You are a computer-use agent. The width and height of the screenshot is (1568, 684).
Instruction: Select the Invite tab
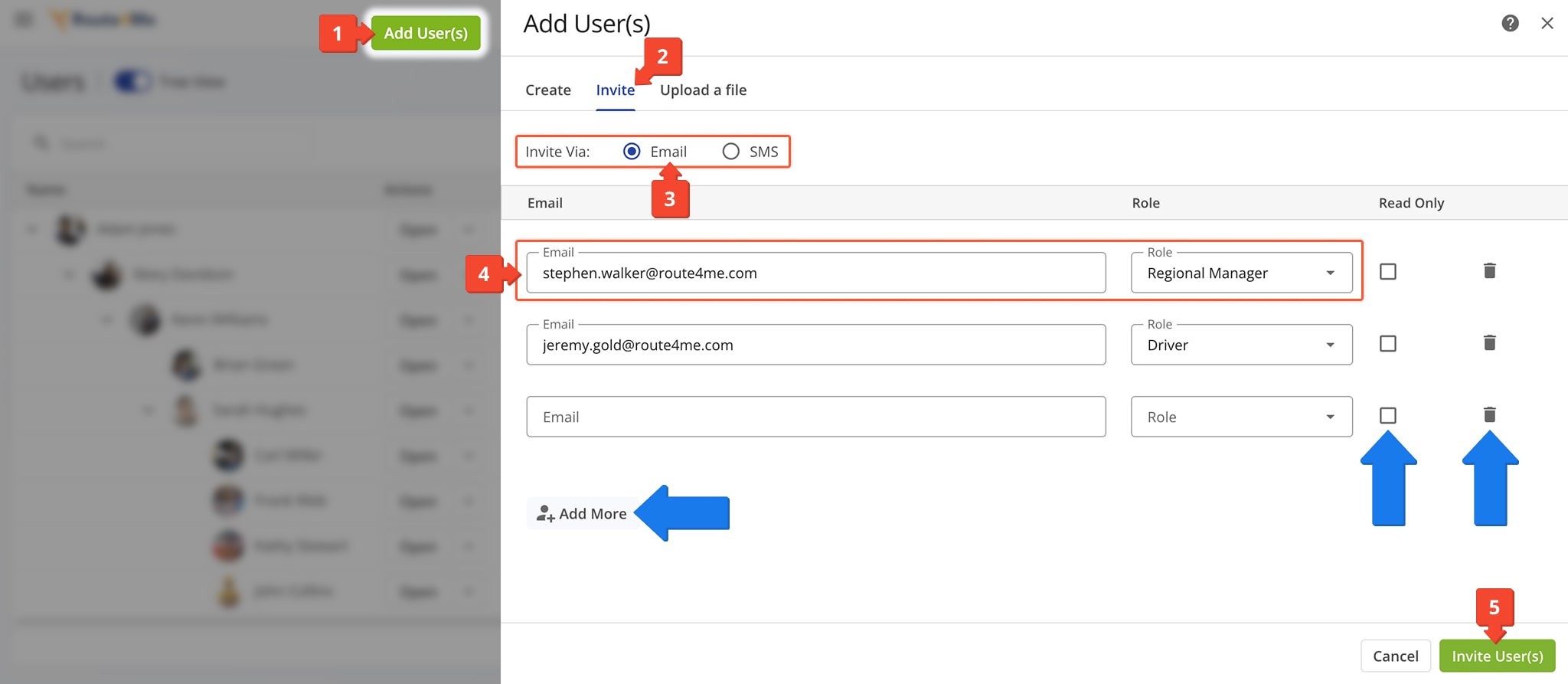coord(616,90)
